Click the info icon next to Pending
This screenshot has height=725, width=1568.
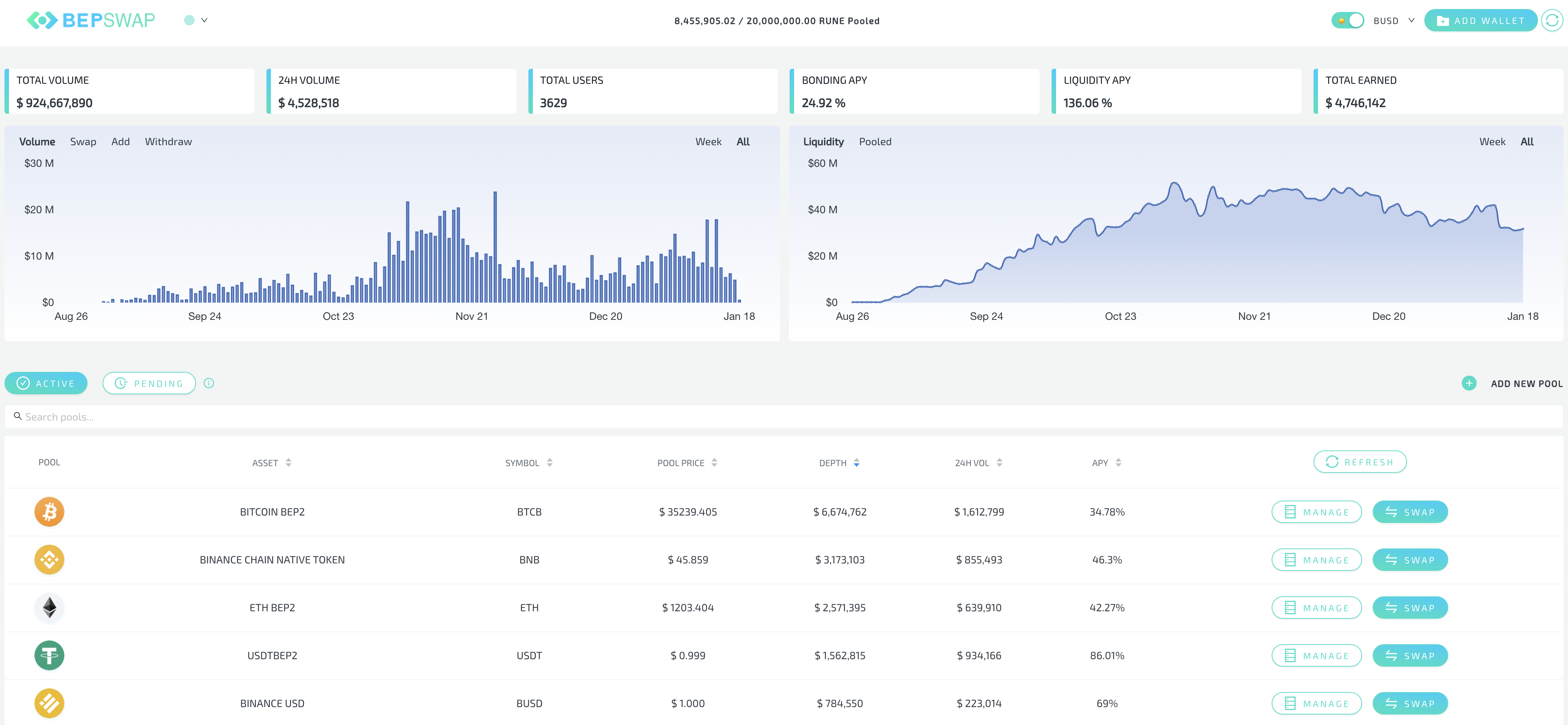click(209, 383)
